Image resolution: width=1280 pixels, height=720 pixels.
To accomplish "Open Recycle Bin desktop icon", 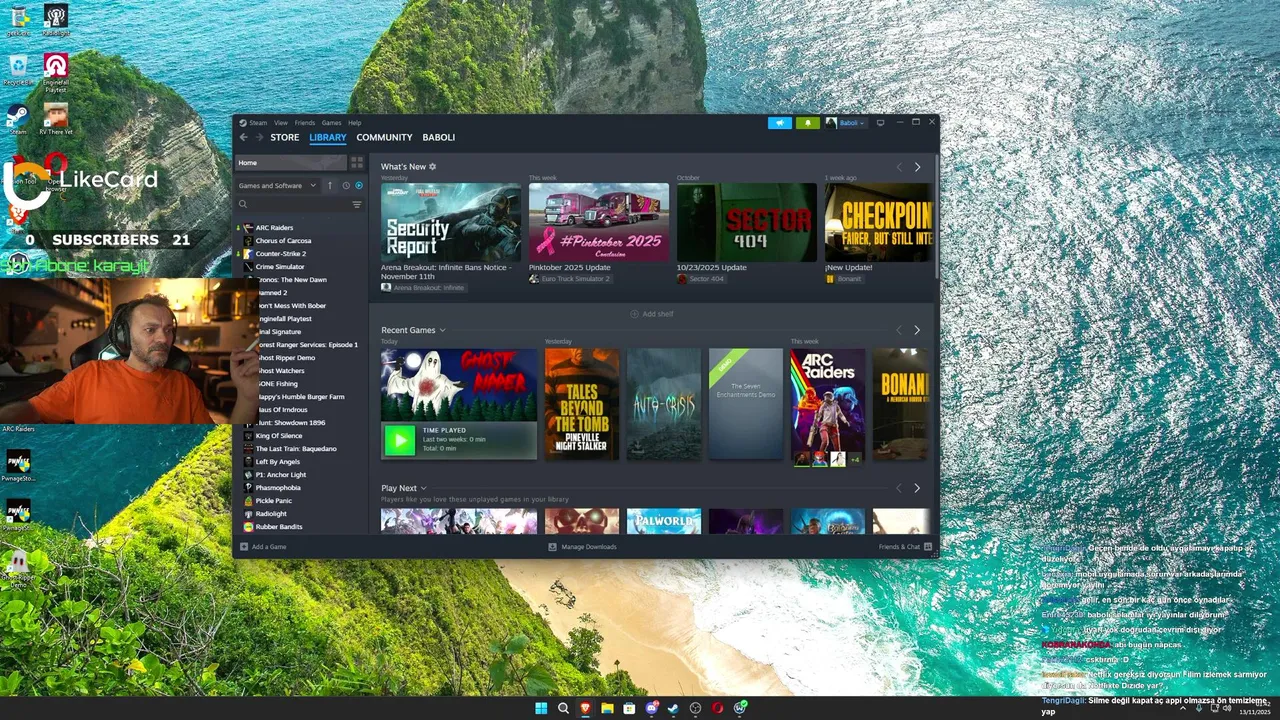I will [x=18, y=70].
